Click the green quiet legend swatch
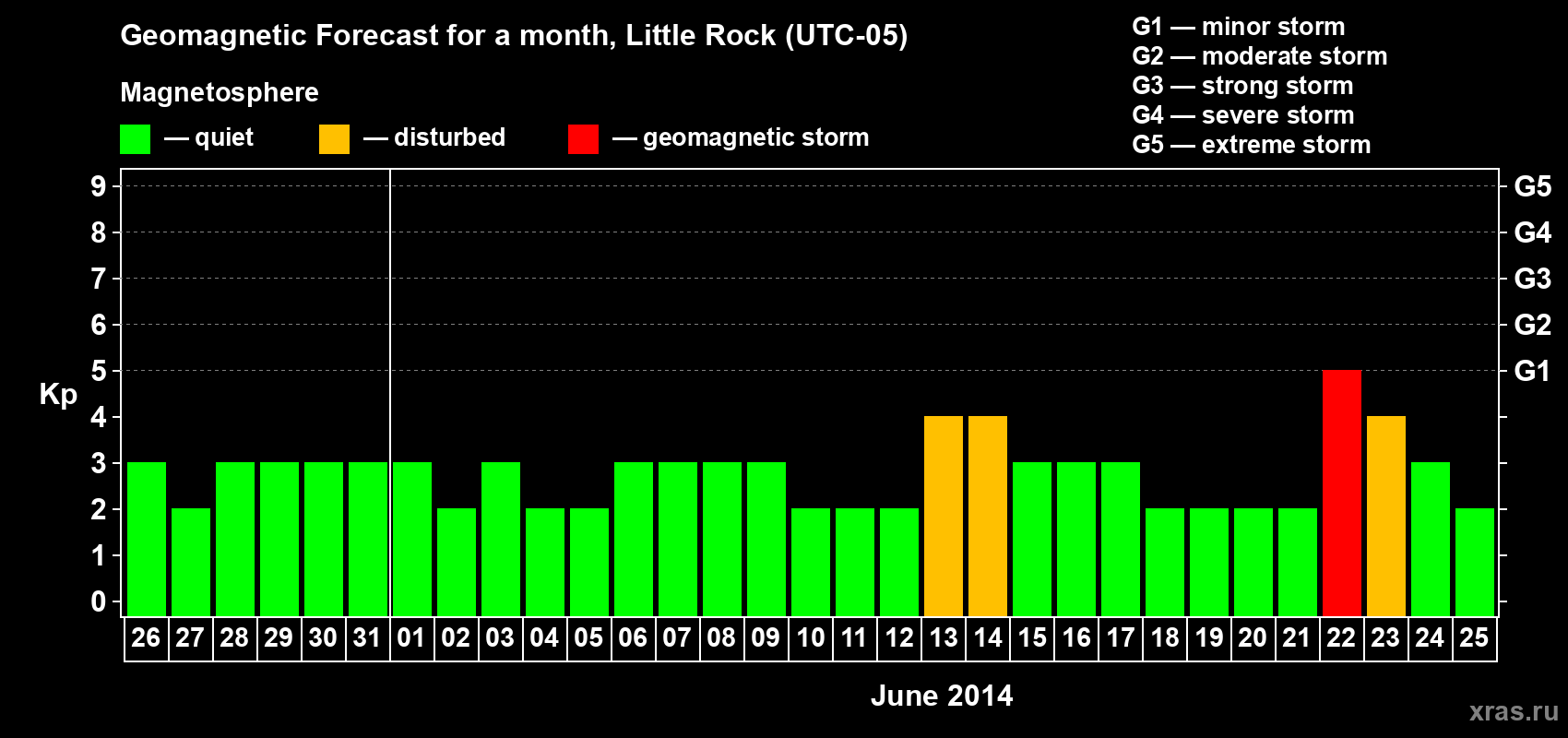This screenshot has width=1568, height=738. (135, 139)
